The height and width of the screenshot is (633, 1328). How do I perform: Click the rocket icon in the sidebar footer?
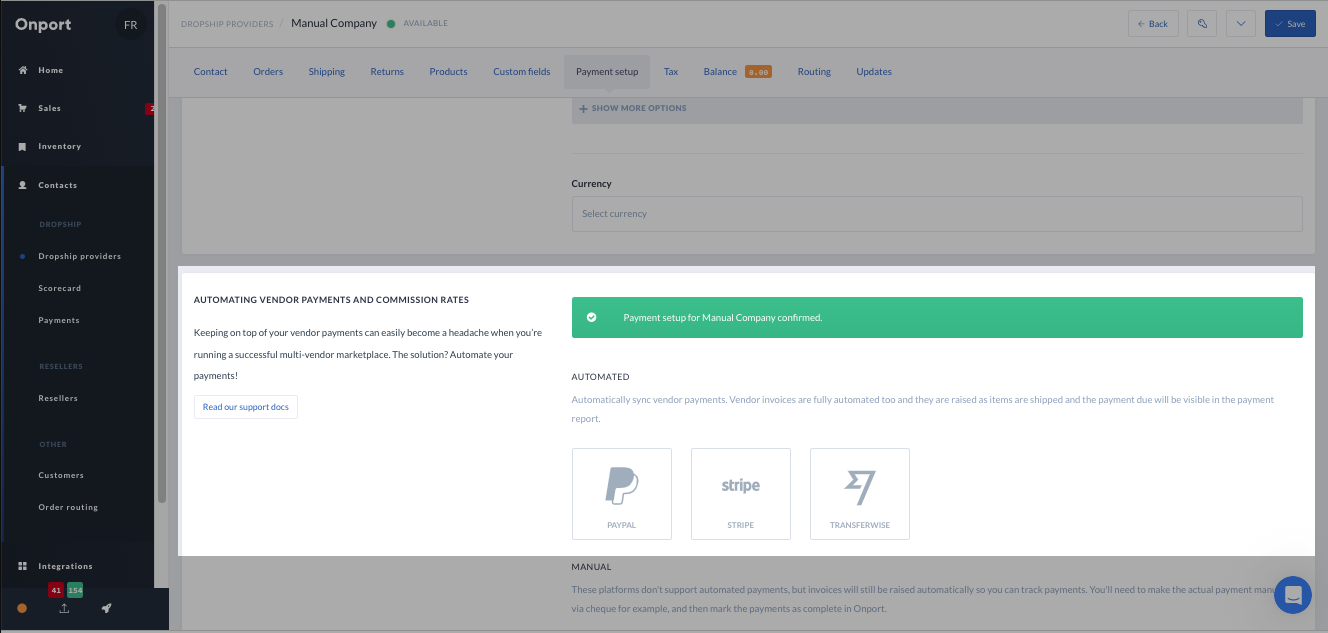pos(106,608)
